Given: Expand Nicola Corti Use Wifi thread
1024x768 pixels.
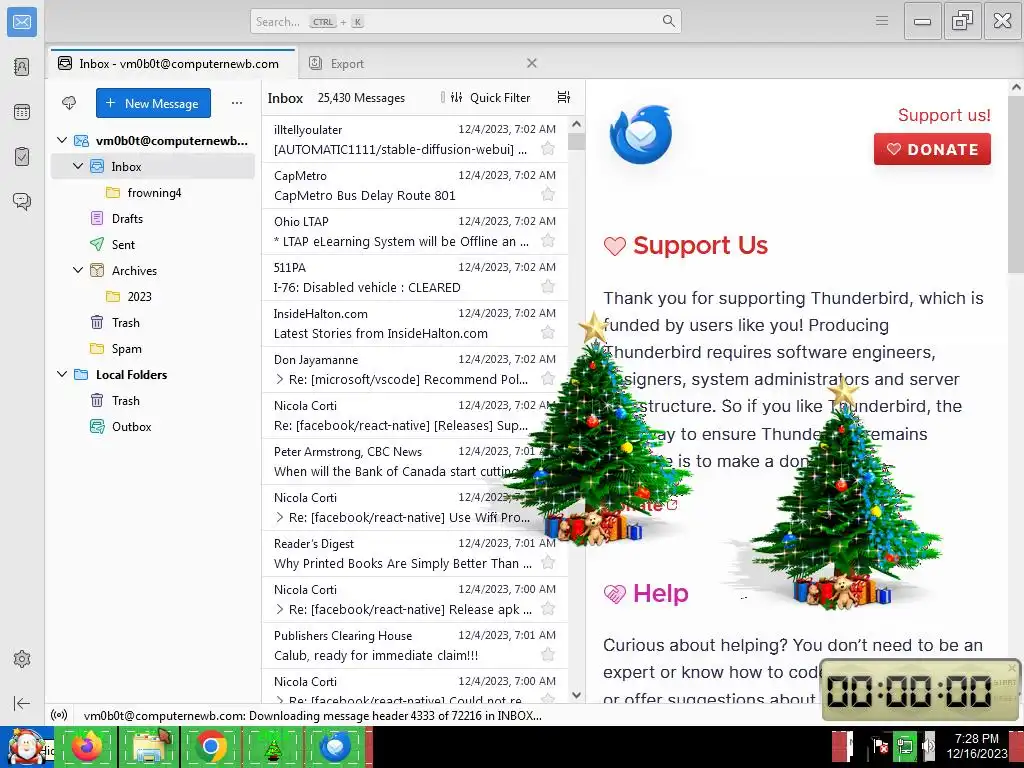Looking at the screenshot, I should (280, 517).
